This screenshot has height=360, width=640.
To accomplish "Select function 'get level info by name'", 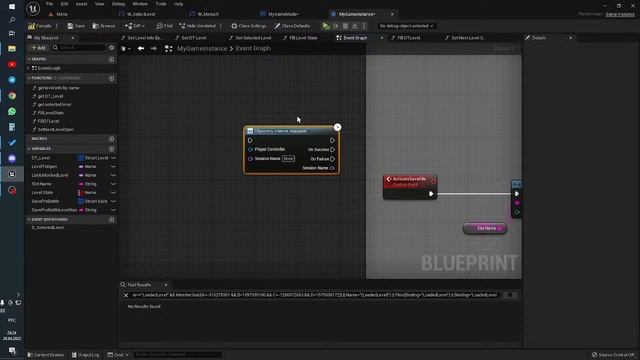I will coord(58,88).
